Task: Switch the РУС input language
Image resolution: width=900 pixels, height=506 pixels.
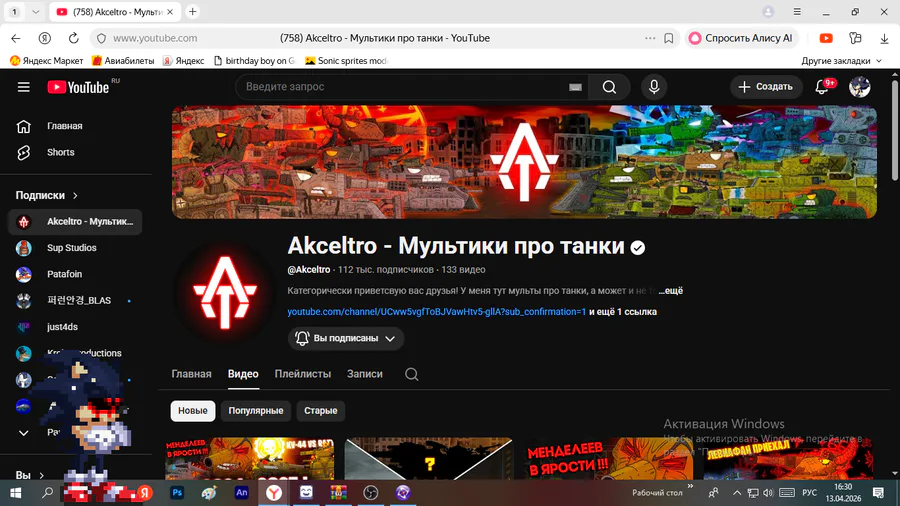Action: point(809,493)
